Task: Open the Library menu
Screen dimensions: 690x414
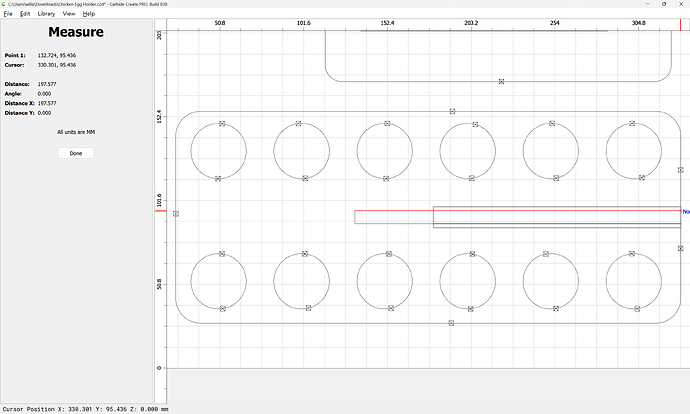Action: coord(46,14)
